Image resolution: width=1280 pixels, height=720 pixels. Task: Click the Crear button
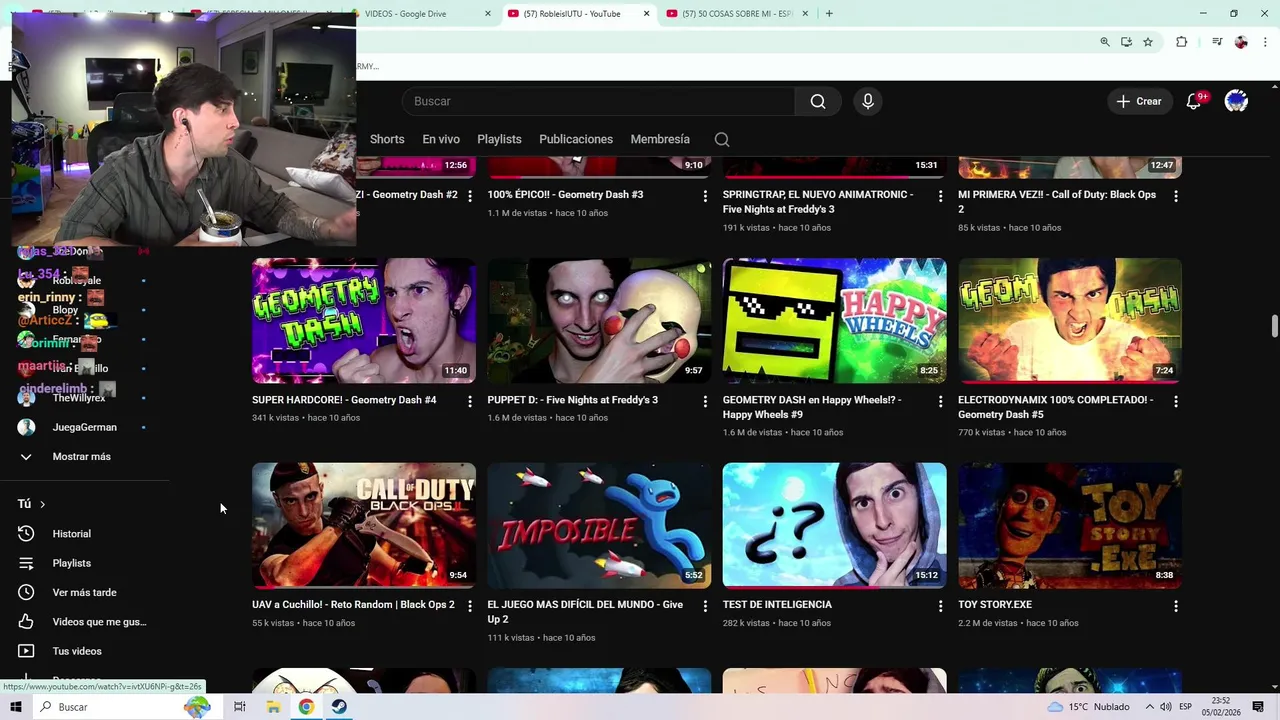[x=1139, y=101]
